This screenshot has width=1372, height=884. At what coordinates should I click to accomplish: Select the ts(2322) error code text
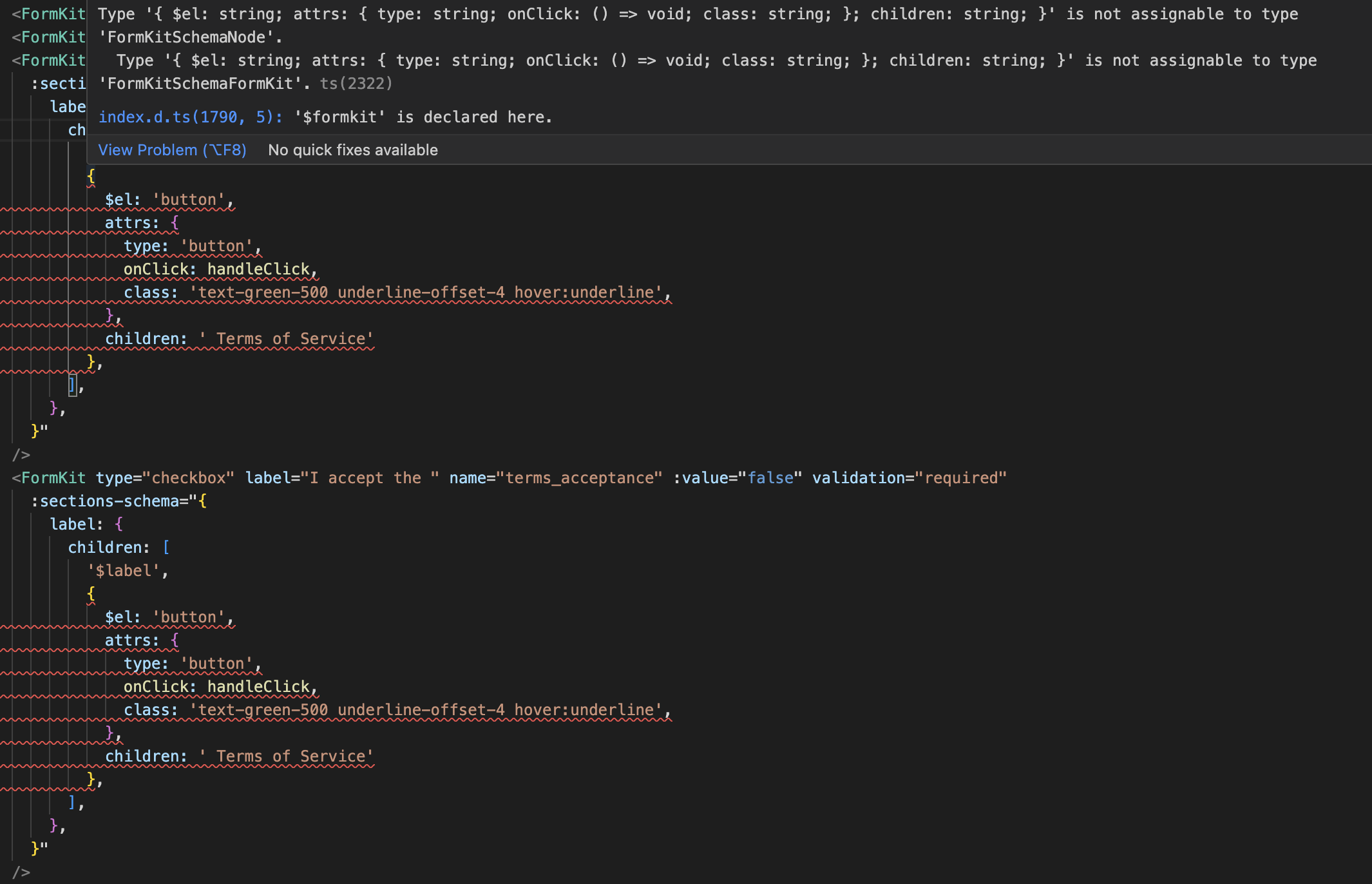(357, 83)
